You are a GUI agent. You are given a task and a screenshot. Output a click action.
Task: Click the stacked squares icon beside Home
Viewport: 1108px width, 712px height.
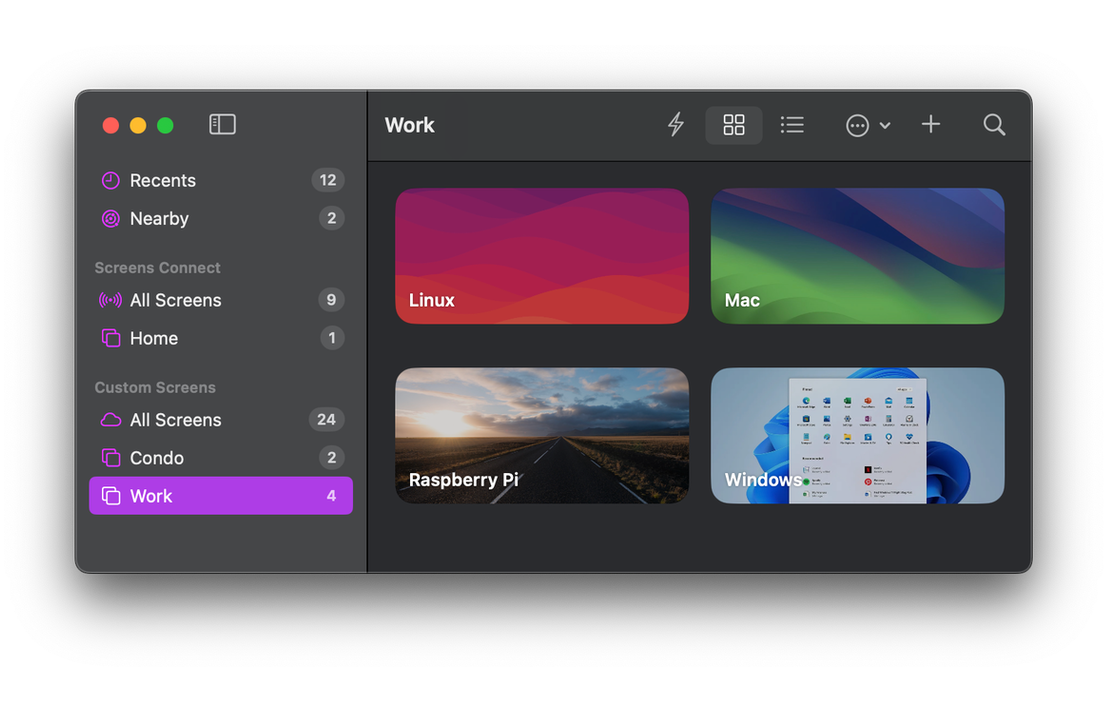pyautogui.click(x=111, y=338)
